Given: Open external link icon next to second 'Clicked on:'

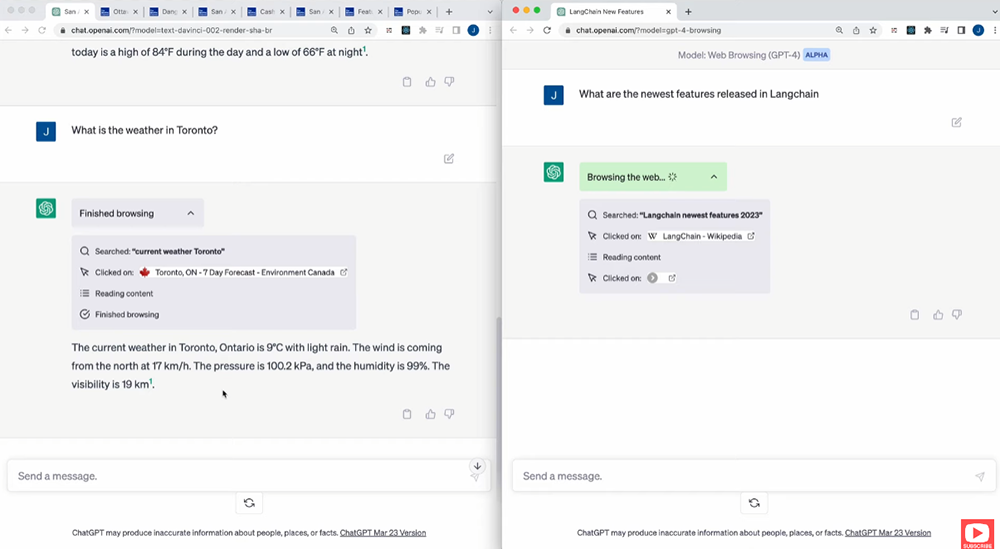Looking at the screenshot, I should [x=672, y=278].
